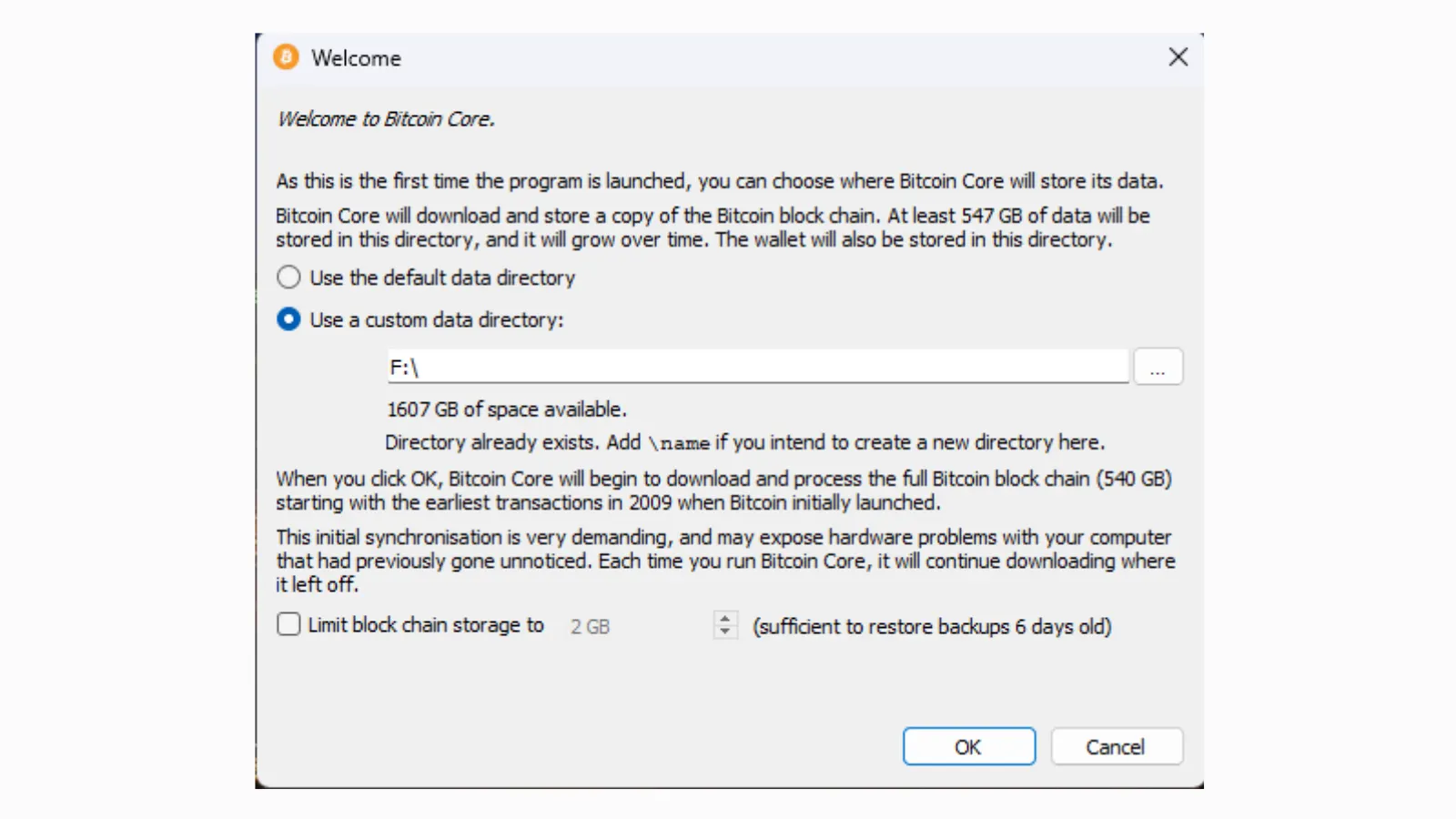
Task: Open the directory browser with the ellipsis button
Action: 1157,367
